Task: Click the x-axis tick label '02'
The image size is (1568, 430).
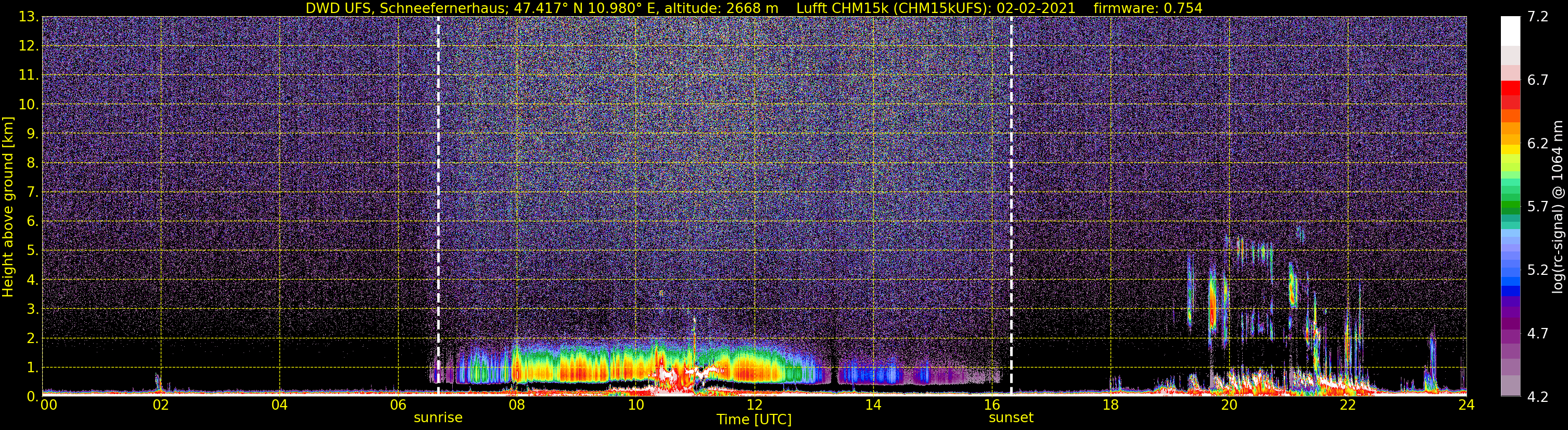Action: coord(161,405)
